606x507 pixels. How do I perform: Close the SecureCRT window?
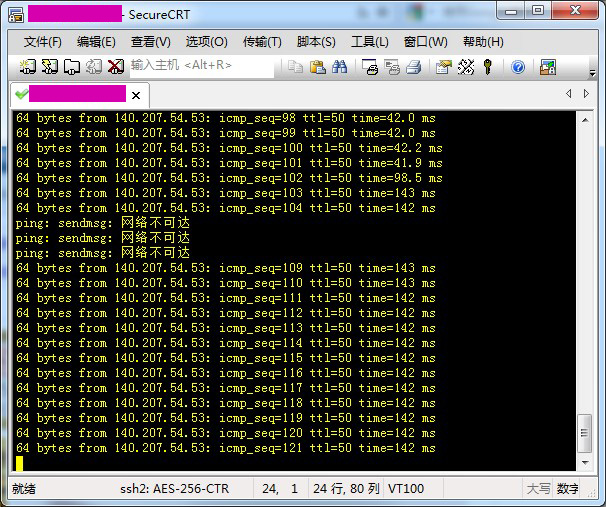point(575,11)
